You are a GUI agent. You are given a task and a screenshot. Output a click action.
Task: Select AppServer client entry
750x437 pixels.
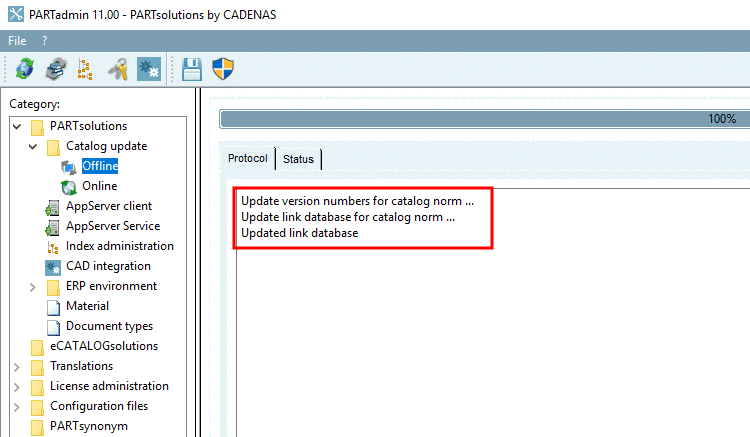tap(109, 206)
